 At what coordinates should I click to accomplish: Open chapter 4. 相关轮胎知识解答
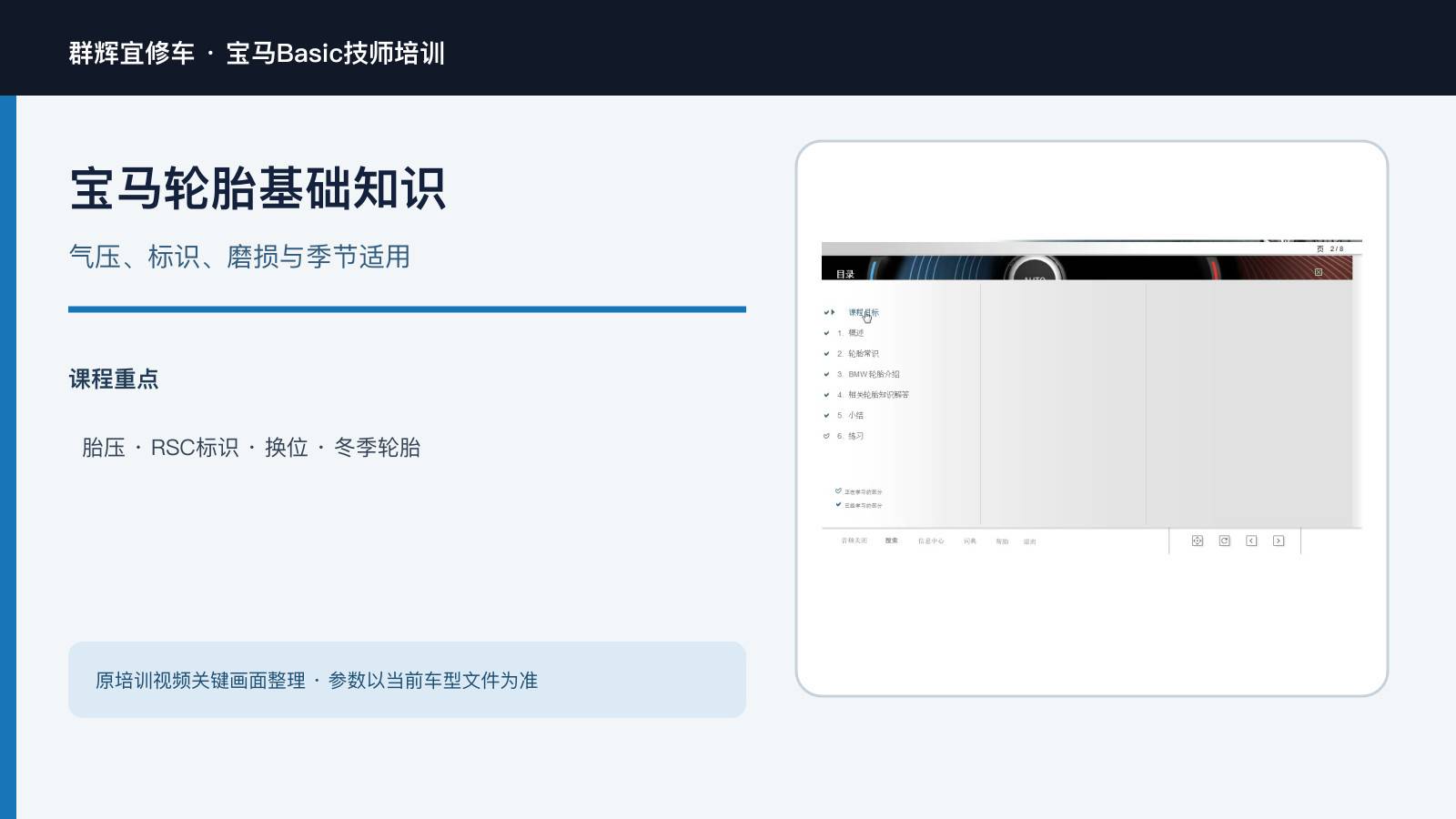click(873, 395)
